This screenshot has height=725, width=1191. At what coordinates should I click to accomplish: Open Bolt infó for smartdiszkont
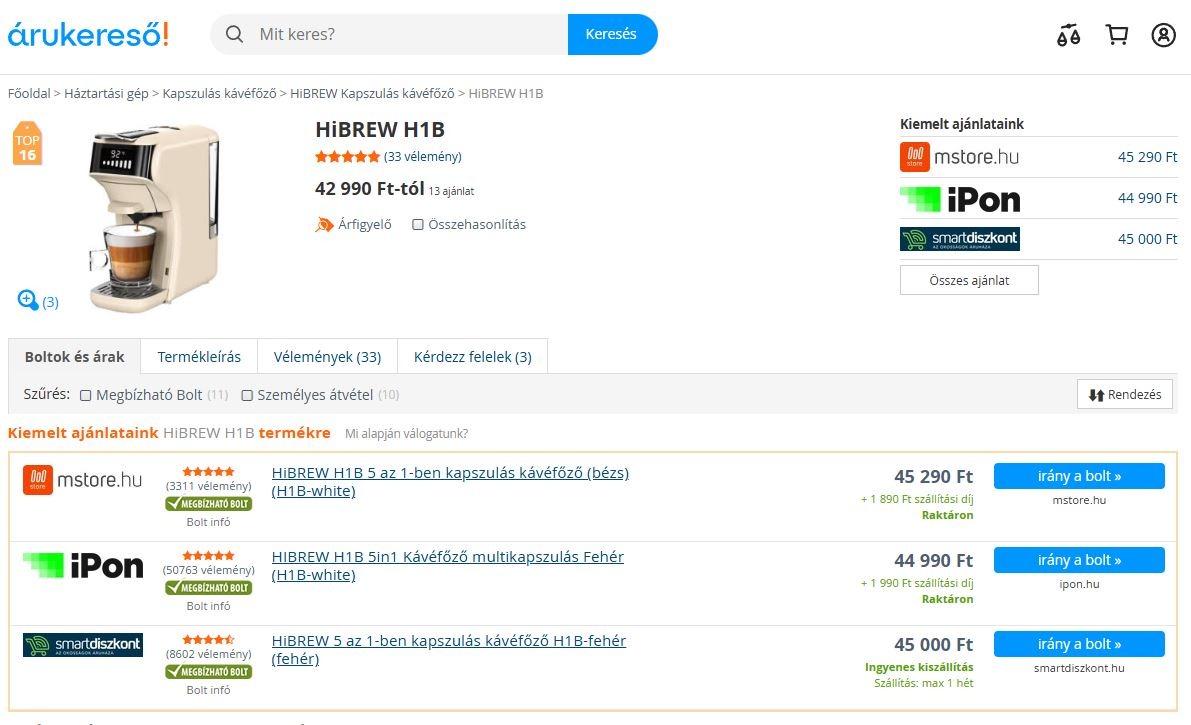pos(208,690)
